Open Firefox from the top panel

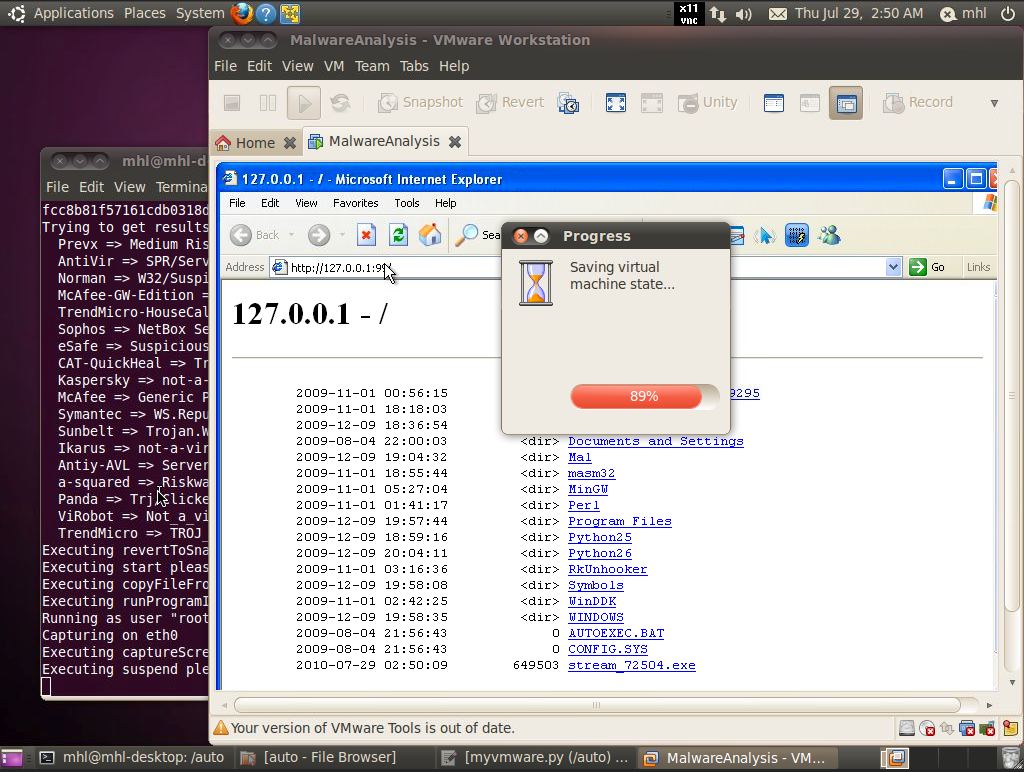tap(242, 13)
